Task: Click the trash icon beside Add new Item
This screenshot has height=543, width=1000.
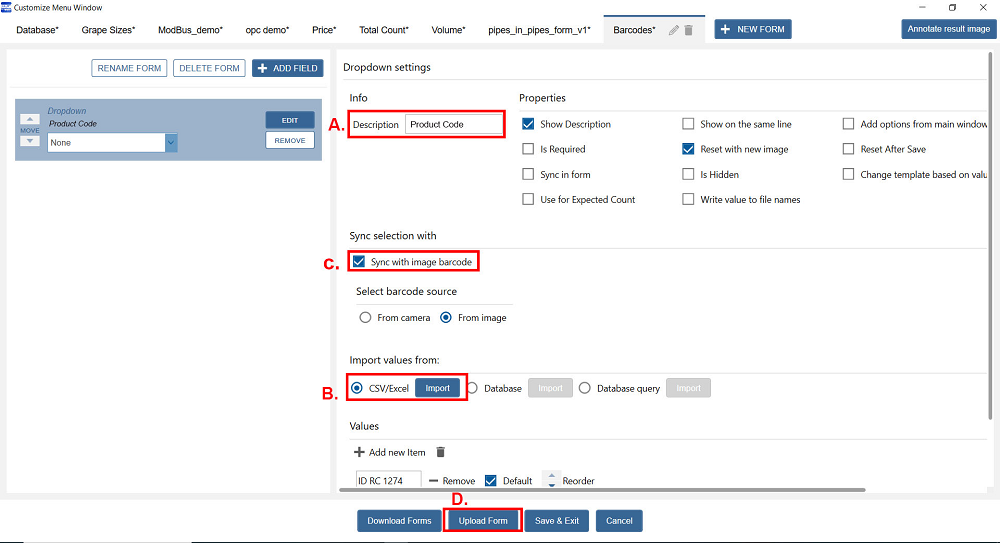Action: 441,453
